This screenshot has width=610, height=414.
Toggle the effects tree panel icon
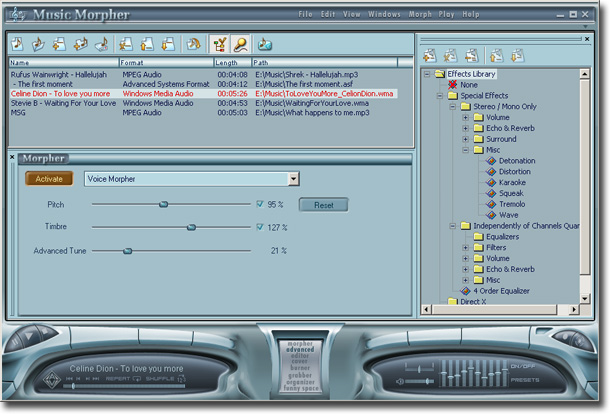coord(219,44)
